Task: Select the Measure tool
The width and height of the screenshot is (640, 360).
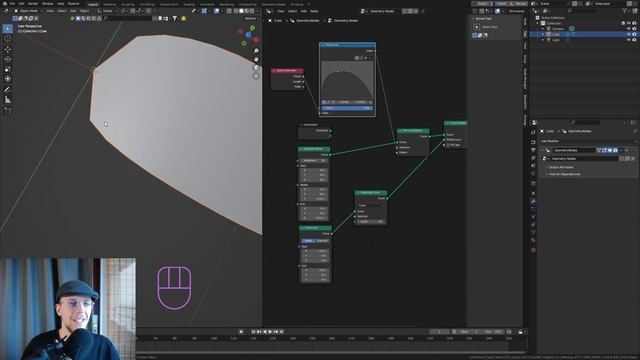Action: [x=8, y=100]
